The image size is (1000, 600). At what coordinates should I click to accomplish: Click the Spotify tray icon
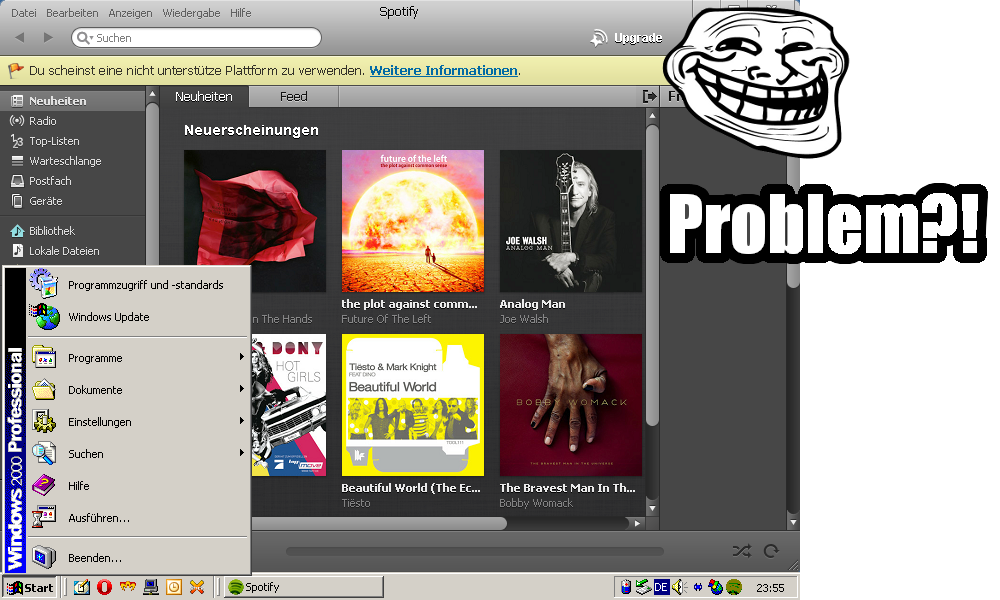coord(734,587)
